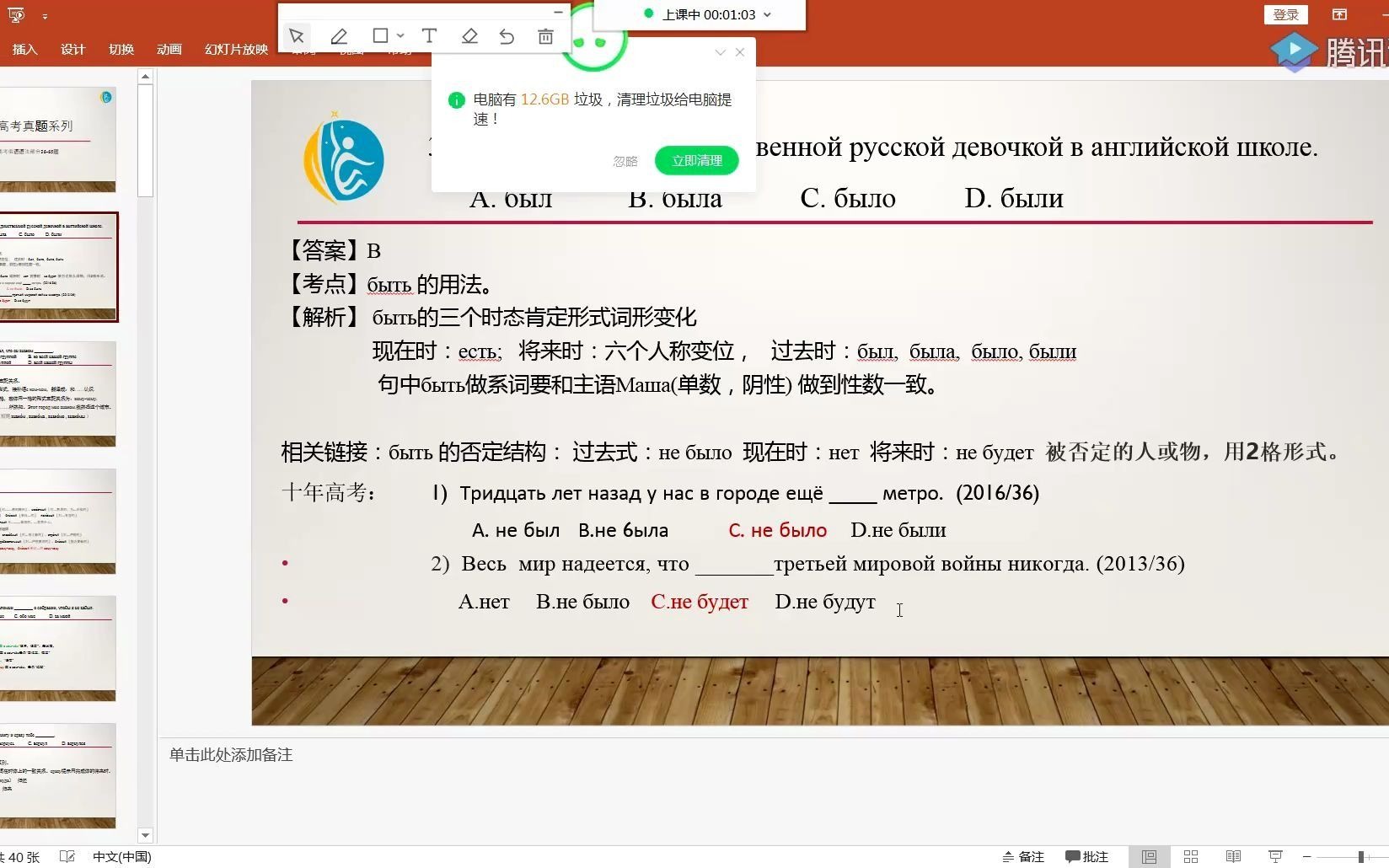
Task: Click the 十年高考 label on slide
Action: point(329,493)
